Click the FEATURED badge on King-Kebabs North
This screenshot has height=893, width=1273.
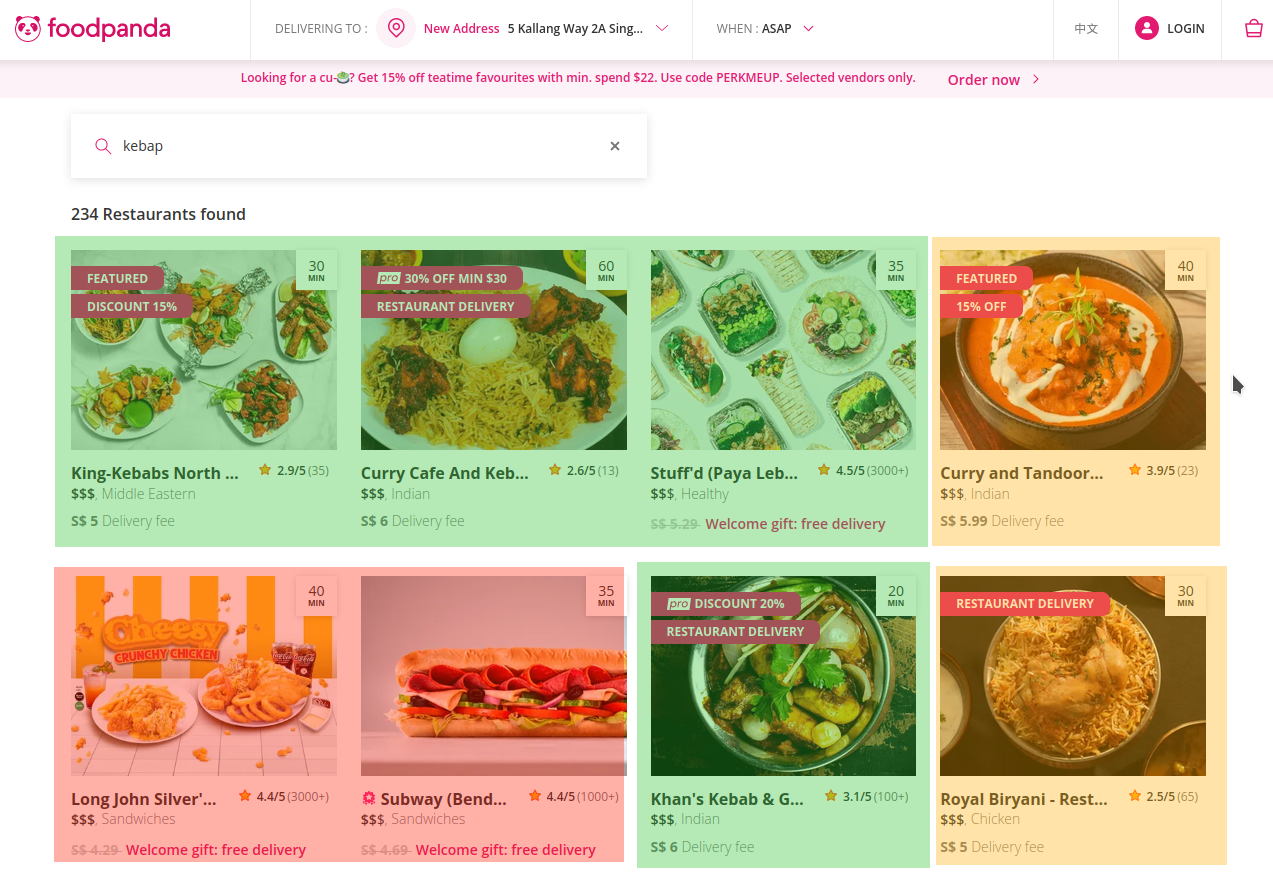click(x=117, y=279)
